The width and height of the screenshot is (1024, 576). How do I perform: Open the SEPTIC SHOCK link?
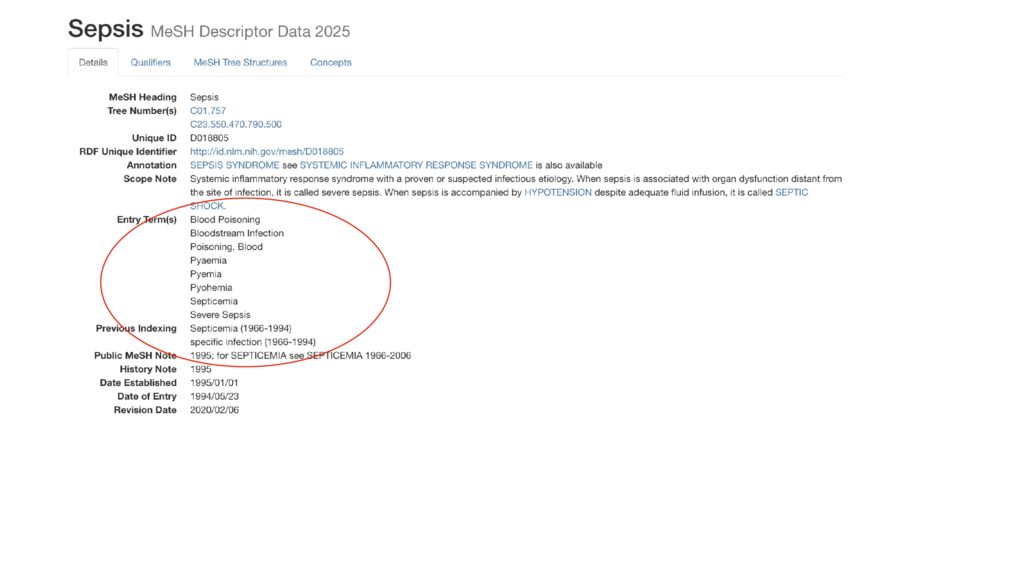(791, 192)
